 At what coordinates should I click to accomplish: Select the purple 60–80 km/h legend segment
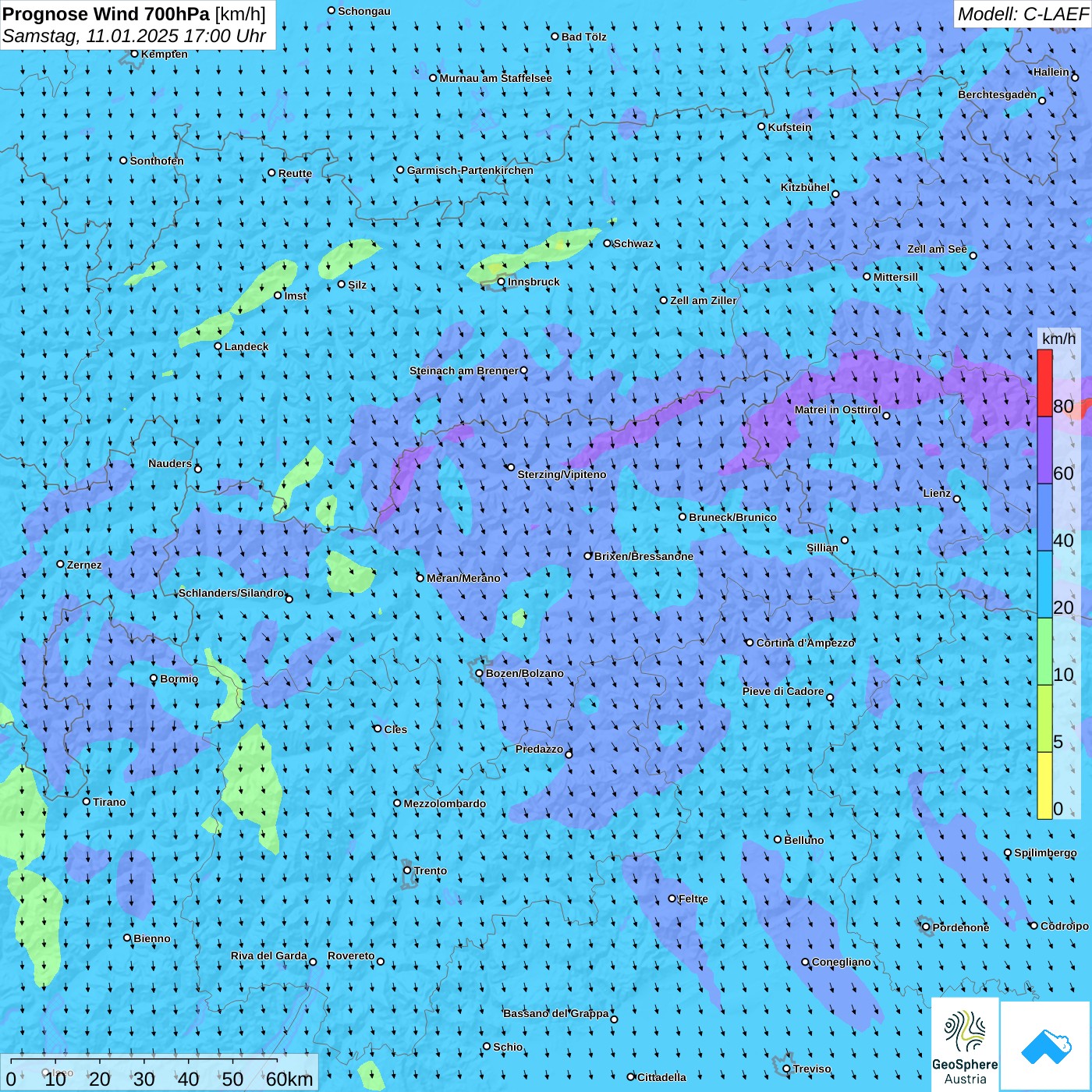[x=1044, y=451]
